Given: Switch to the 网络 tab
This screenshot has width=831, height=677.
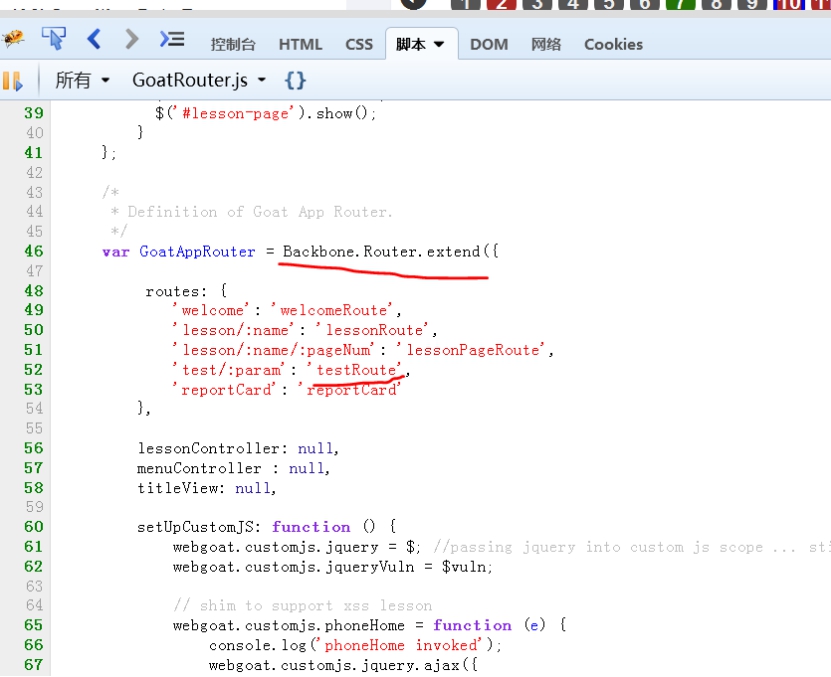Looking at the screenshot, I should point(546,45).
